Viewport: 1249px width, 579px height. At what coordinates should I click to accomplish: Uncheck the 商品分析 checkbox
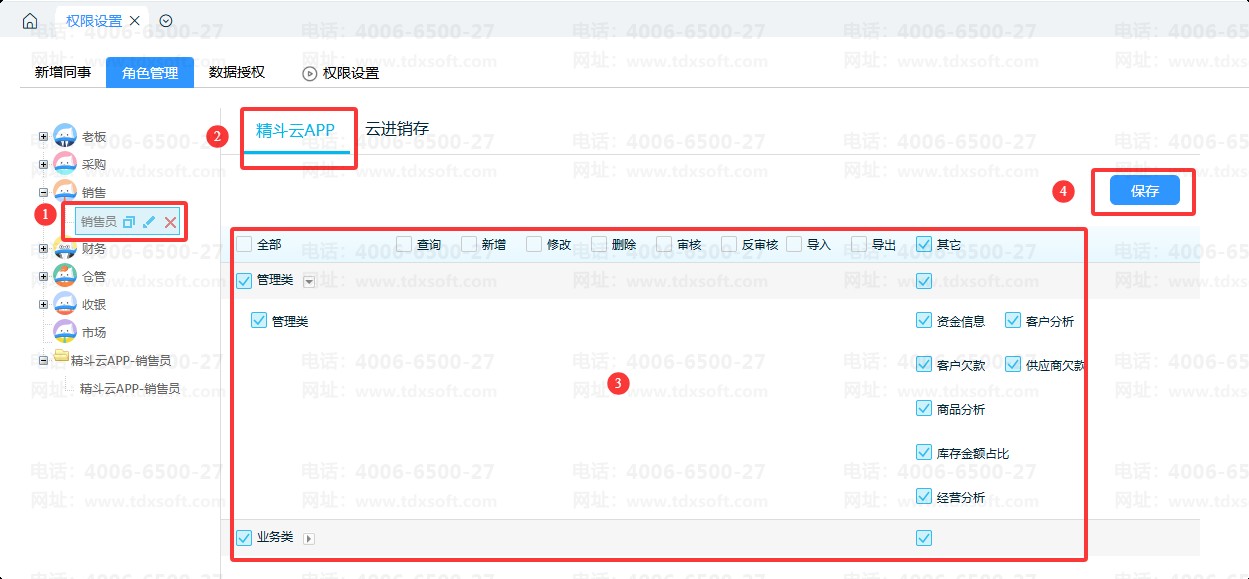(924, 408)
